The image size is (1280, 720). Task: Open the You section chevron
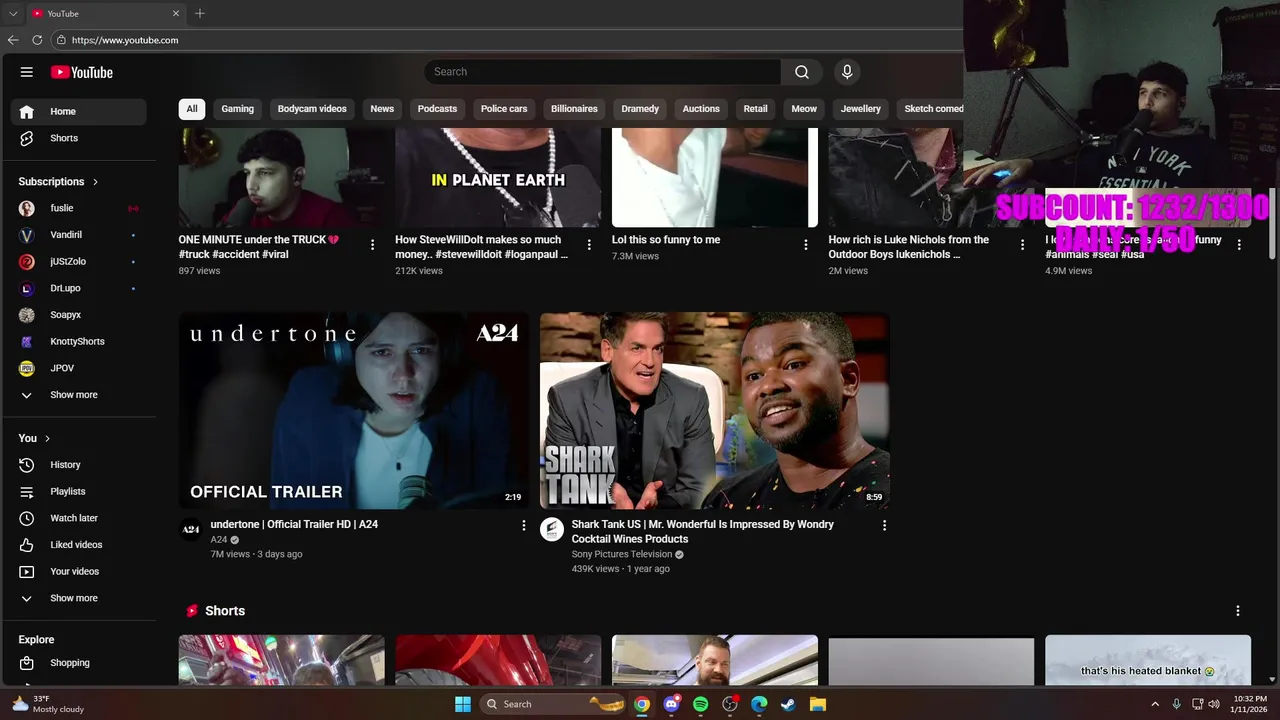47,438
